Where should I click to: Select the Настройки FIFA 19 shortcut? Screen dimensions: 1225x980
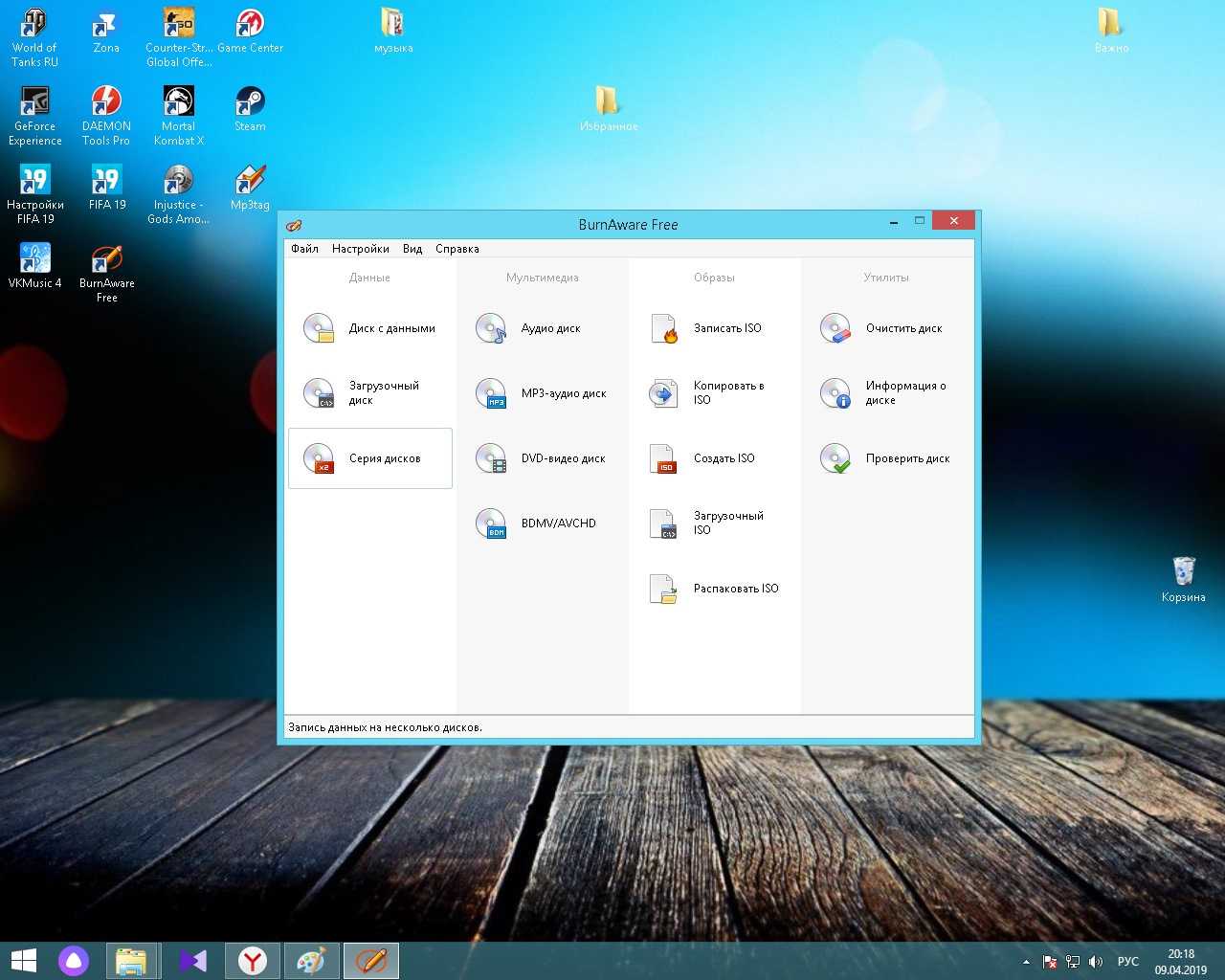pyautogui.click(x=34, y=195)
